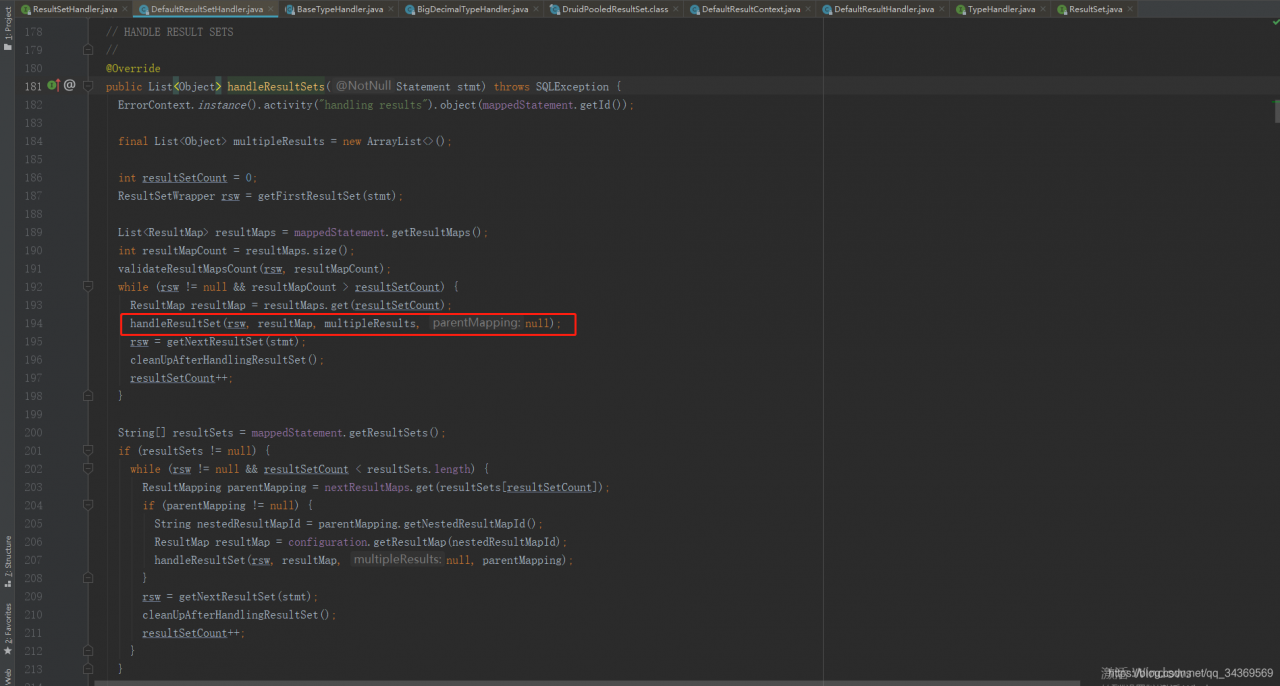
Task: Click getNestedResultMapId on line 205
Action: coord(464,524)
